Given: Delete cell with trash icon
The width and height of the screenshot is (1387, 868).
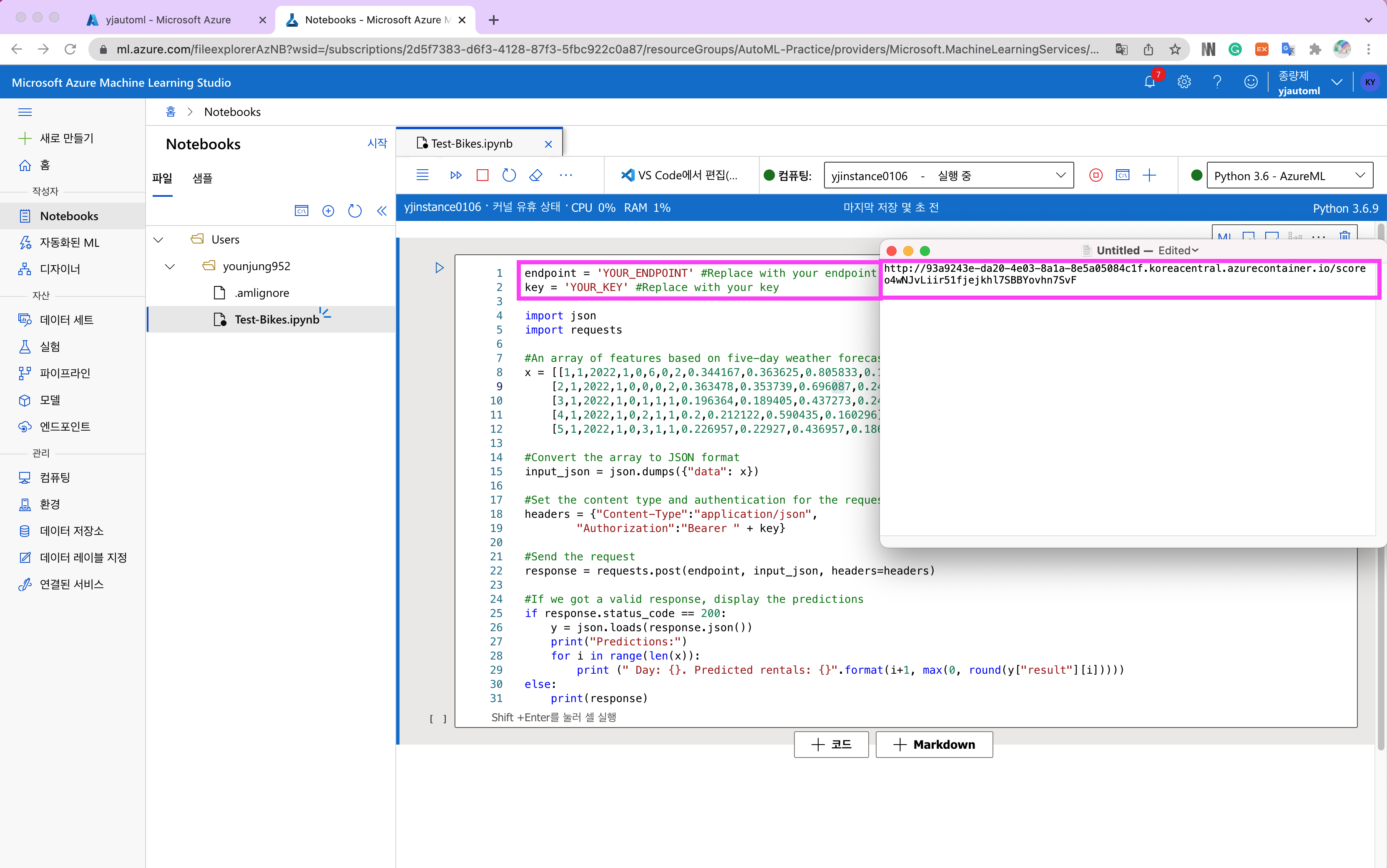Looking at the screenshot, I should [1344, 236].
